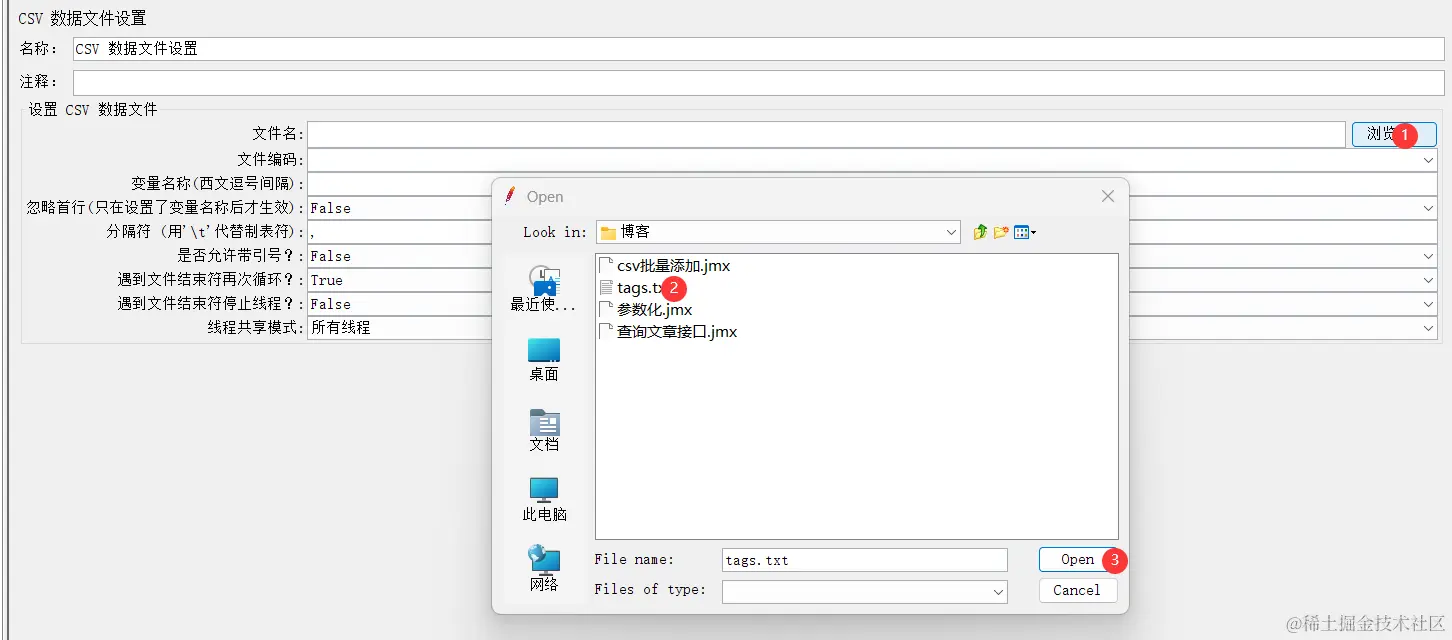Go to the 网络 network shortcut

[x=544, y=569]
